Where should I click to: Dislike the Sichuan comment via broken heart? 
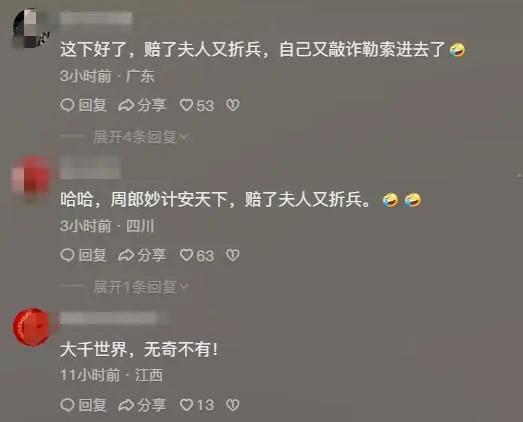pos(233,256)
